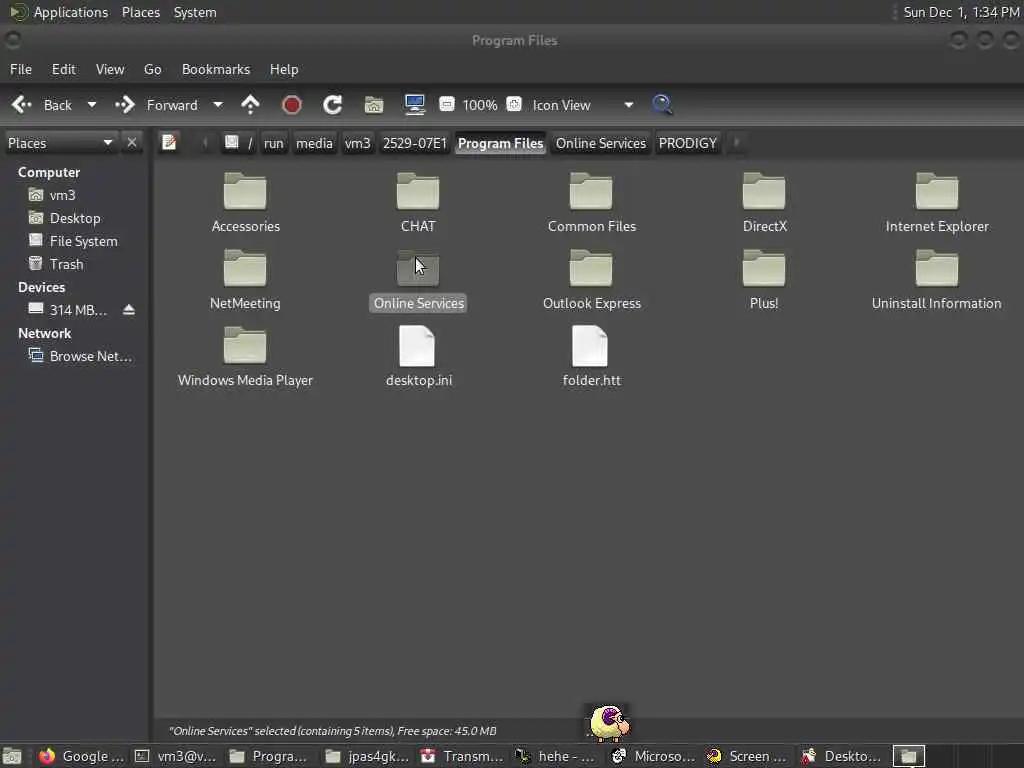Screen dimensions: 1024x768
Task: Open the Icon View mode dropdown
Action: pos(583,105)
